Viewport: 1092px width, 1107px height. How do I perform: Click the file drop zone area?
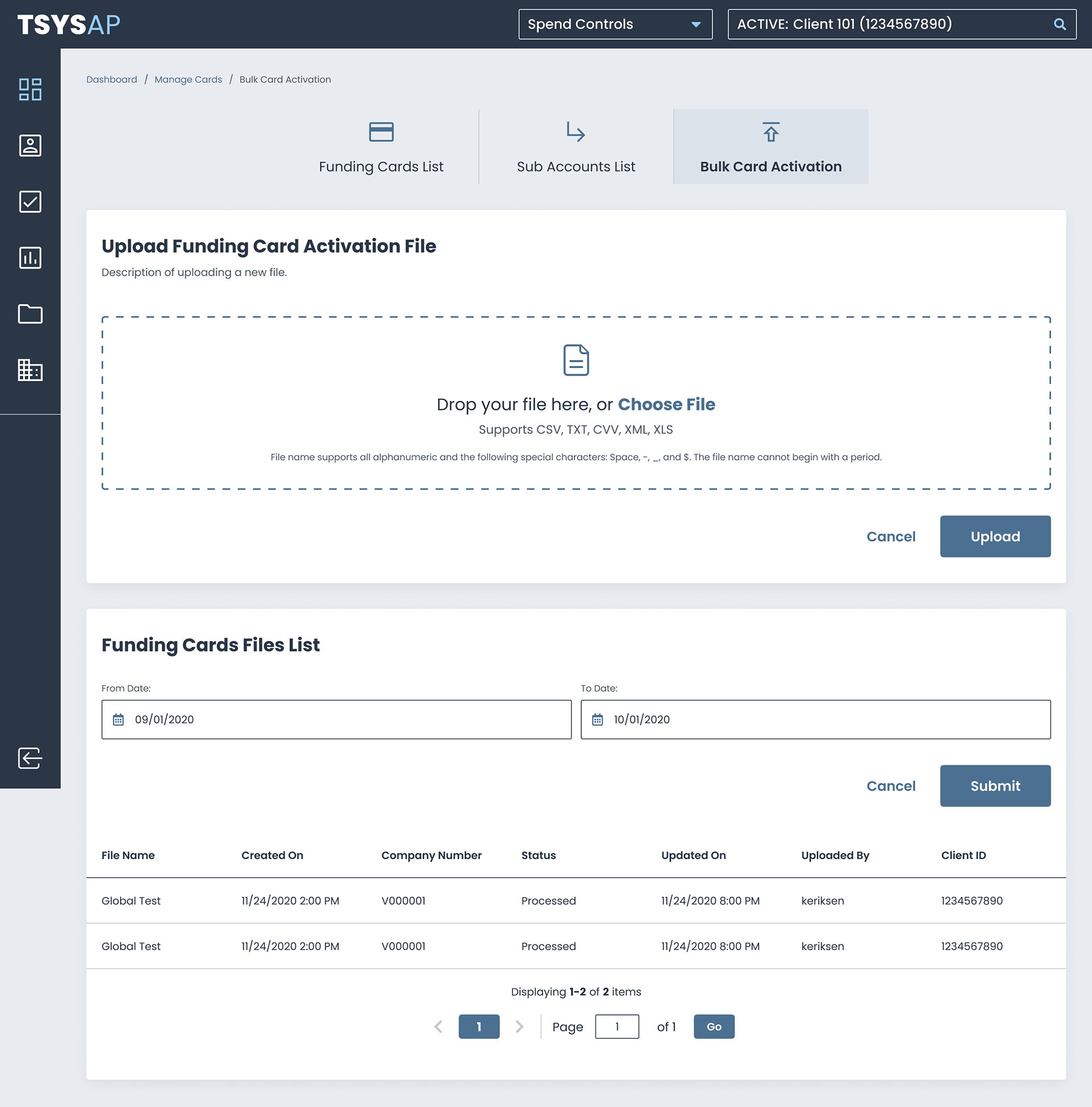click(x=576, y=403)
